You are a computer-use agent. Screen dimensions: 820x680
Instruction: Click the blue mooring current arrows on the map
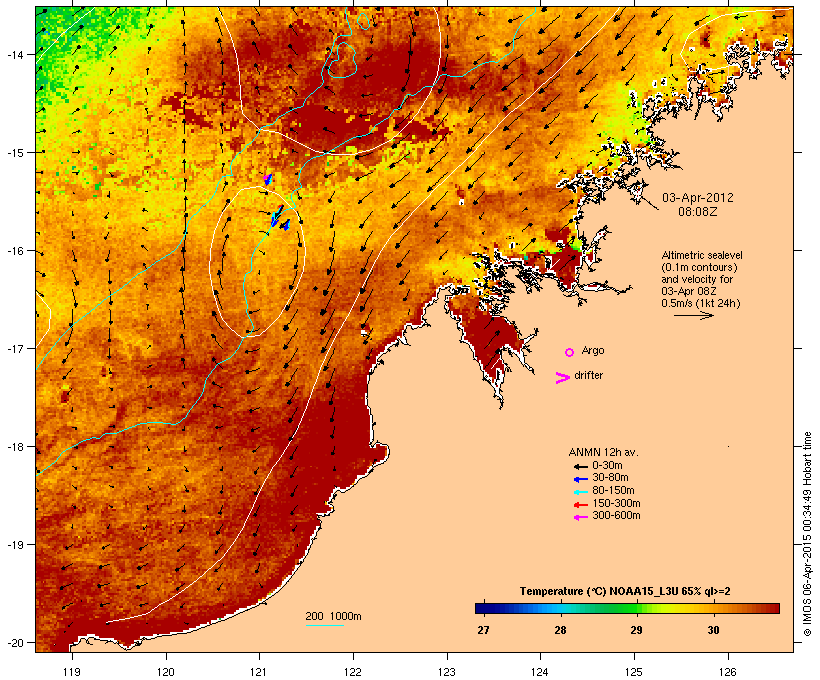pyautogui.click(x=280, y=219)
